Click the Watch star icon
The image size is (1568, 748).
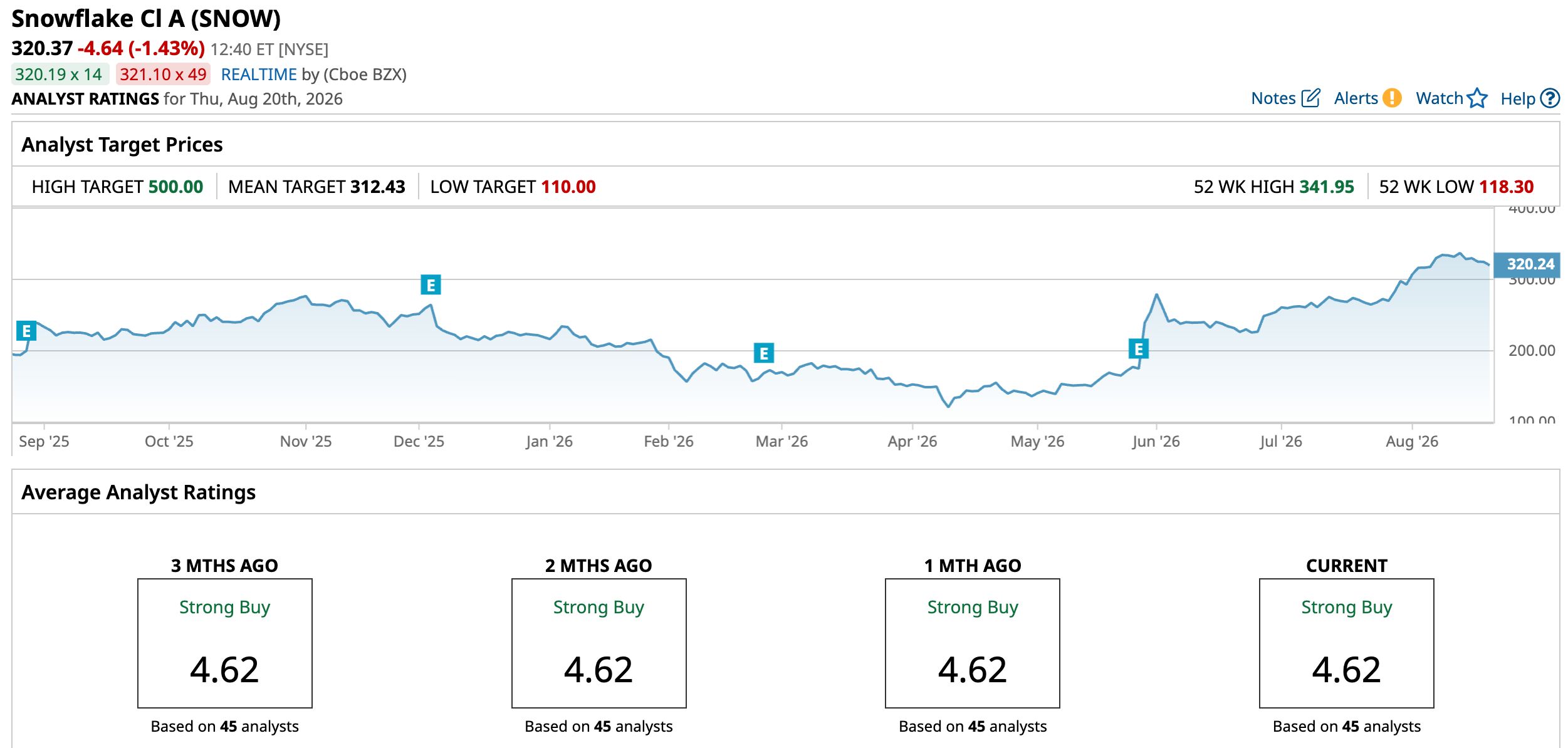point(1477,98)
